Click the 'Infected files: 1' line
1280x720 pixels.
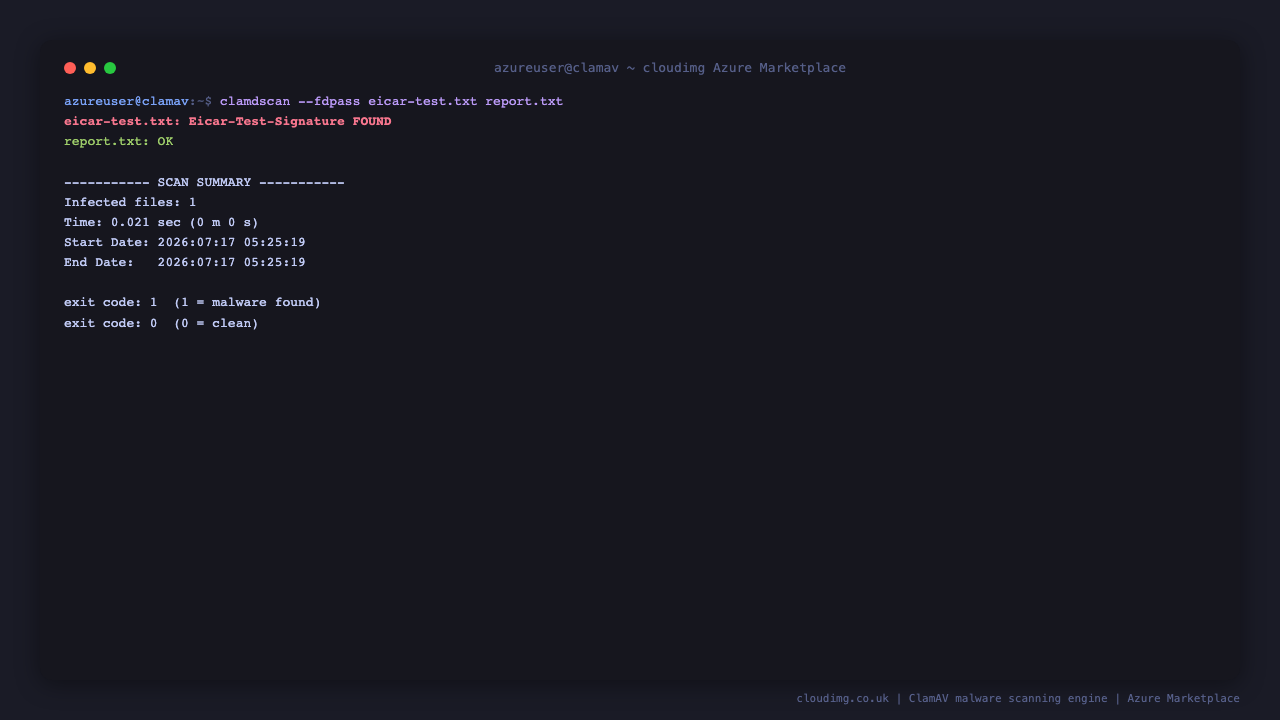130,202
